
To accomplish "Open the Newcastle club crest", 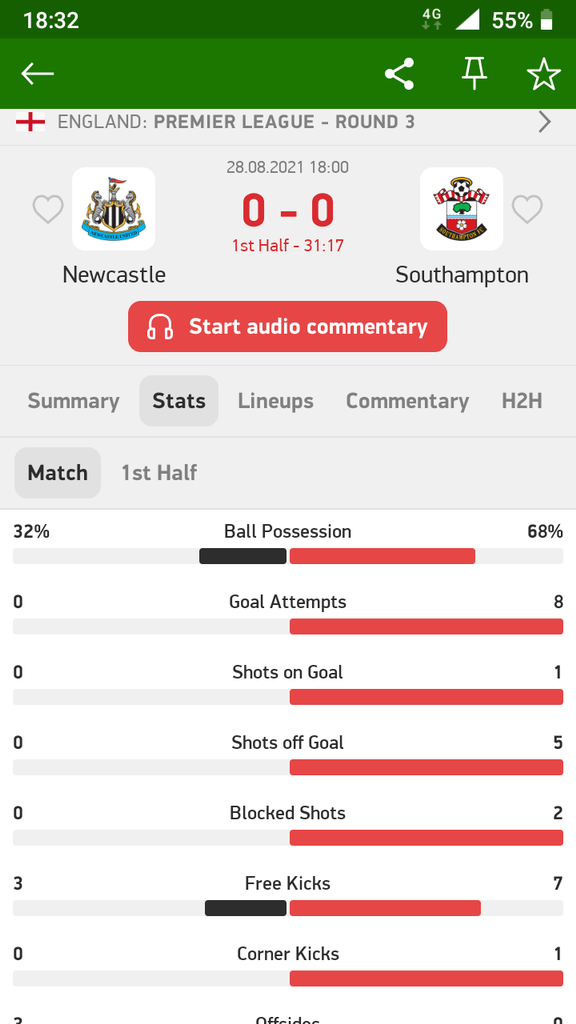I will point(114,209).
